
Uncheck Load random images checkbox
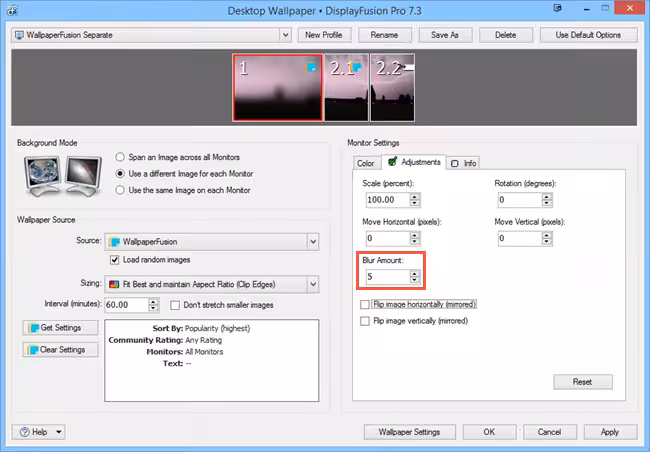(x=115, y=260)
